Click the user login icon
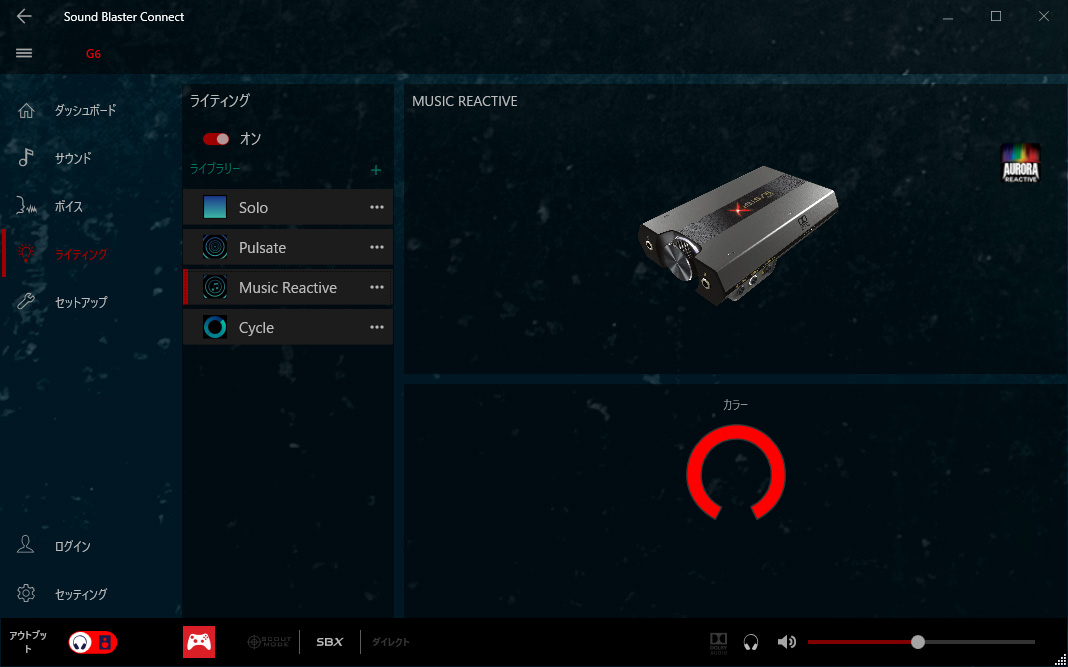This screenshot has width=1068, height=667. click(25, 544)
